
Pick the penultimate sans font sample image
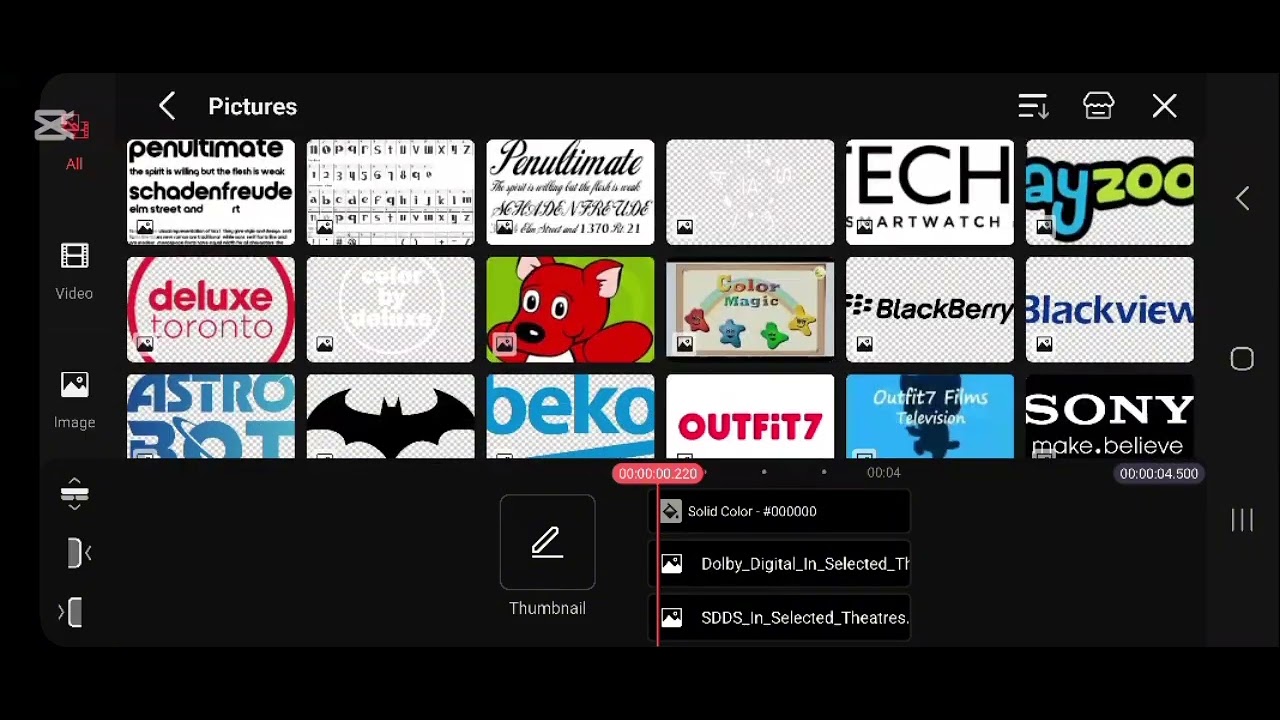211,192
